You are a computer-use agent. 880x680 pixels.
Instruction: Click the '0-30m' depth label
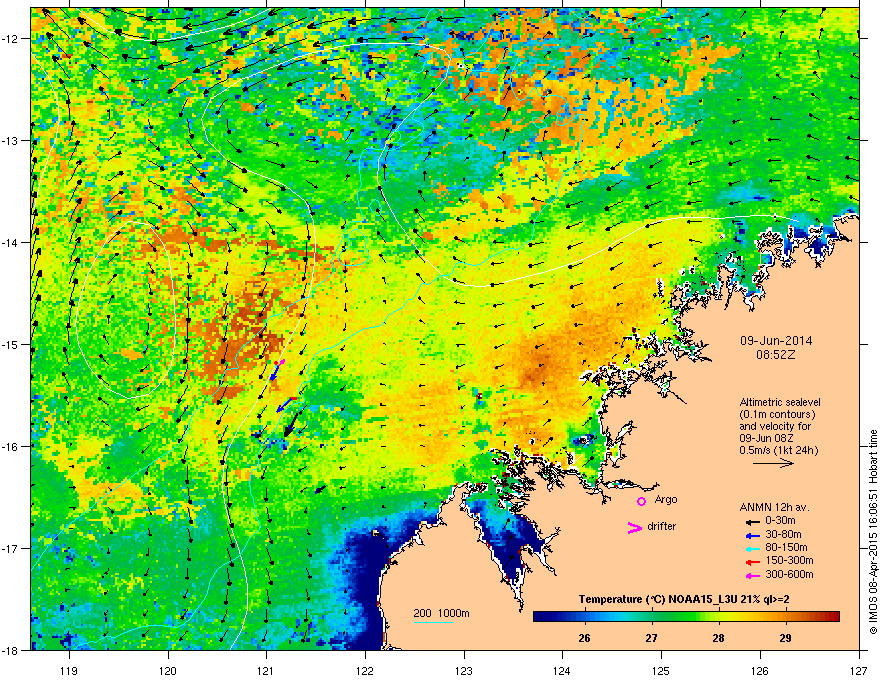[780, 521]
